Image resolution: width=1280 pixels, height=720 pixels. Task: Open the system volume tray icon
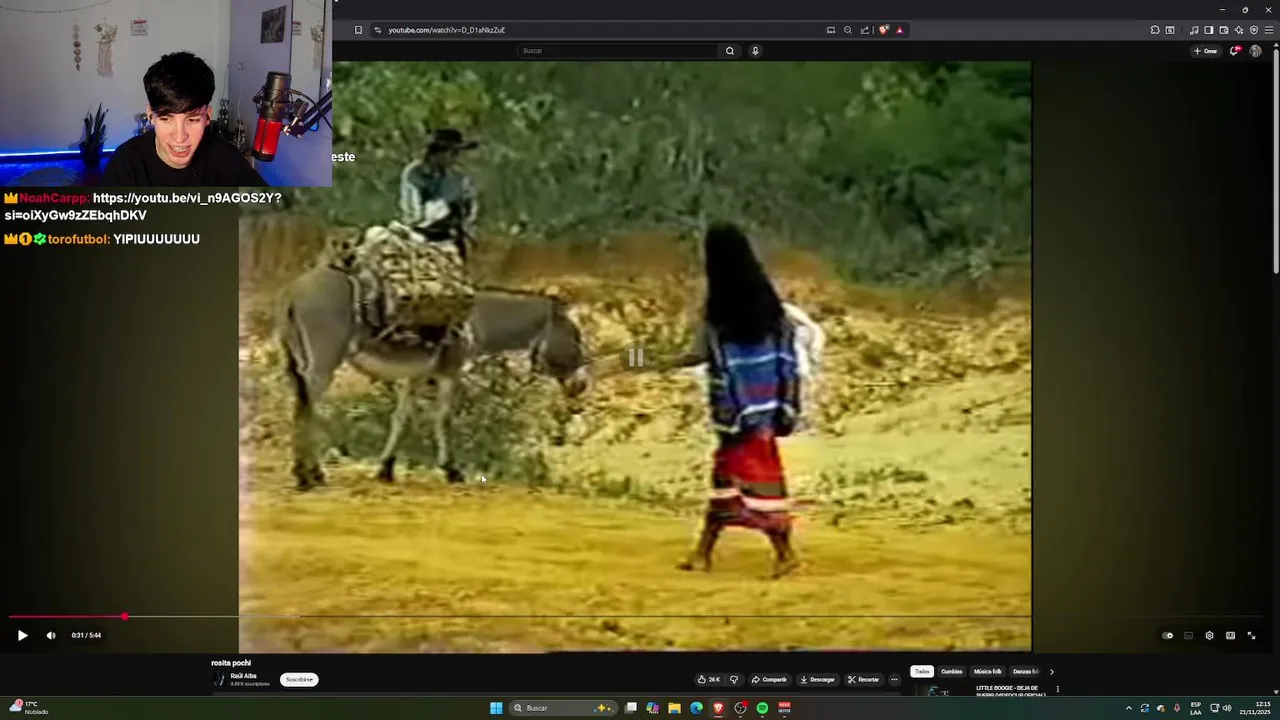pos(1227,708)
